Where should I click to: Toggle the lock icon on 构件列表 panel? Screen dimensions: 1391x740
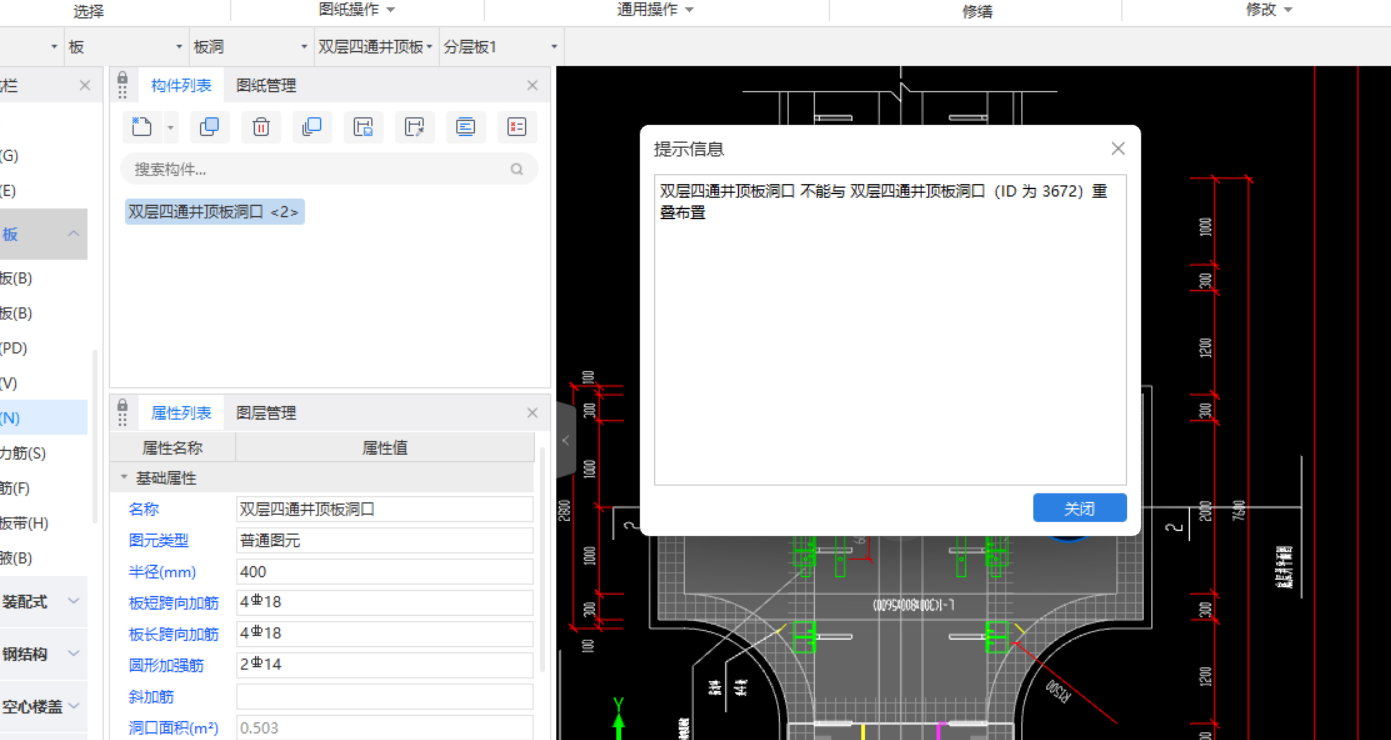coord(122,85)
